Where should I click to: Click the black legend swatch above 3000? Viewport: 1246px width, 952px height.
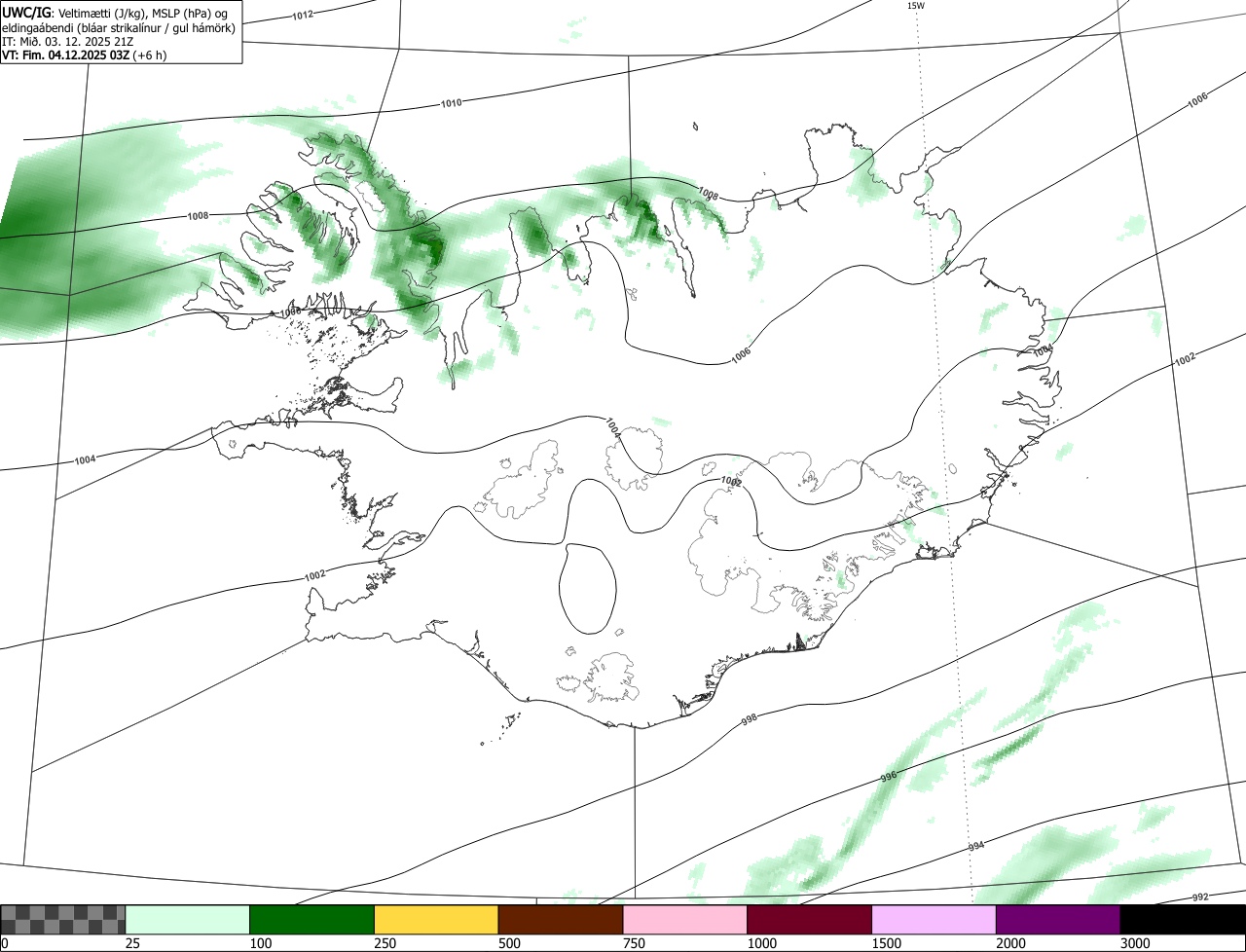(x=1183, y=920)
